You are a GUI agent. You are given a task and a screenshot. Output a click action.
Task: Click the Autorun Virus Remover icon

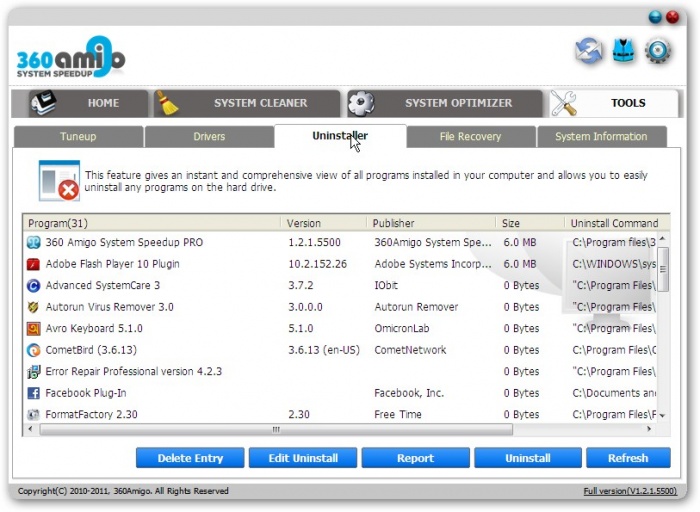[x=33, y=307]
